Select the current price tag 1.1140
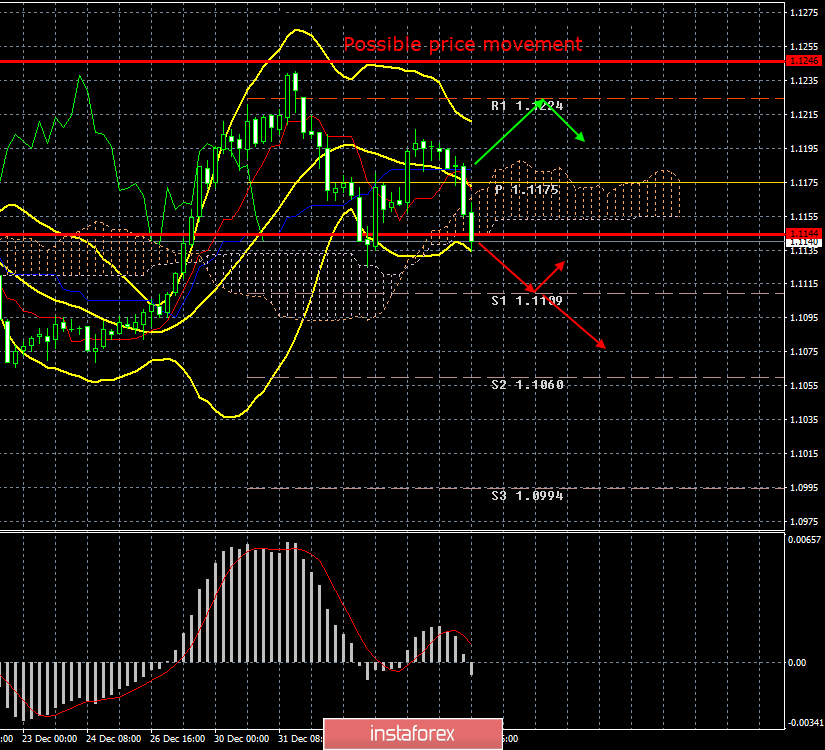This screenshot has height=750, width=825. pyautogui.click(x=804, y=242)
